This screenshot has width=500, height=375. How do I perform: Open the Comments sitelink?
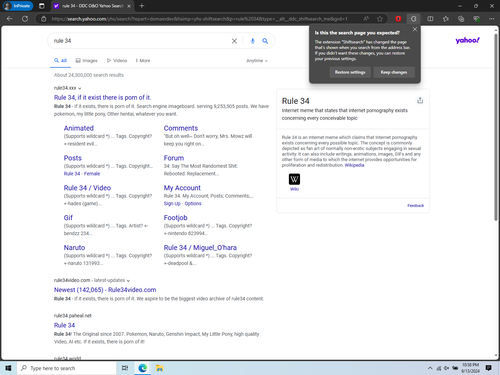181,128
